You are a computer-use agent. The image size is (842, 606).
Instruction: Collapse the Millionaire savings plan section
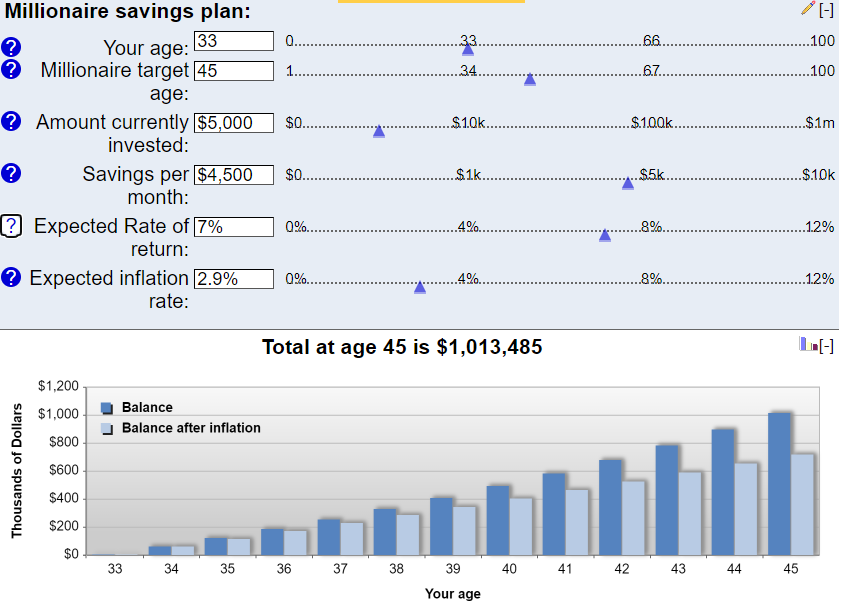coord(826,9)
